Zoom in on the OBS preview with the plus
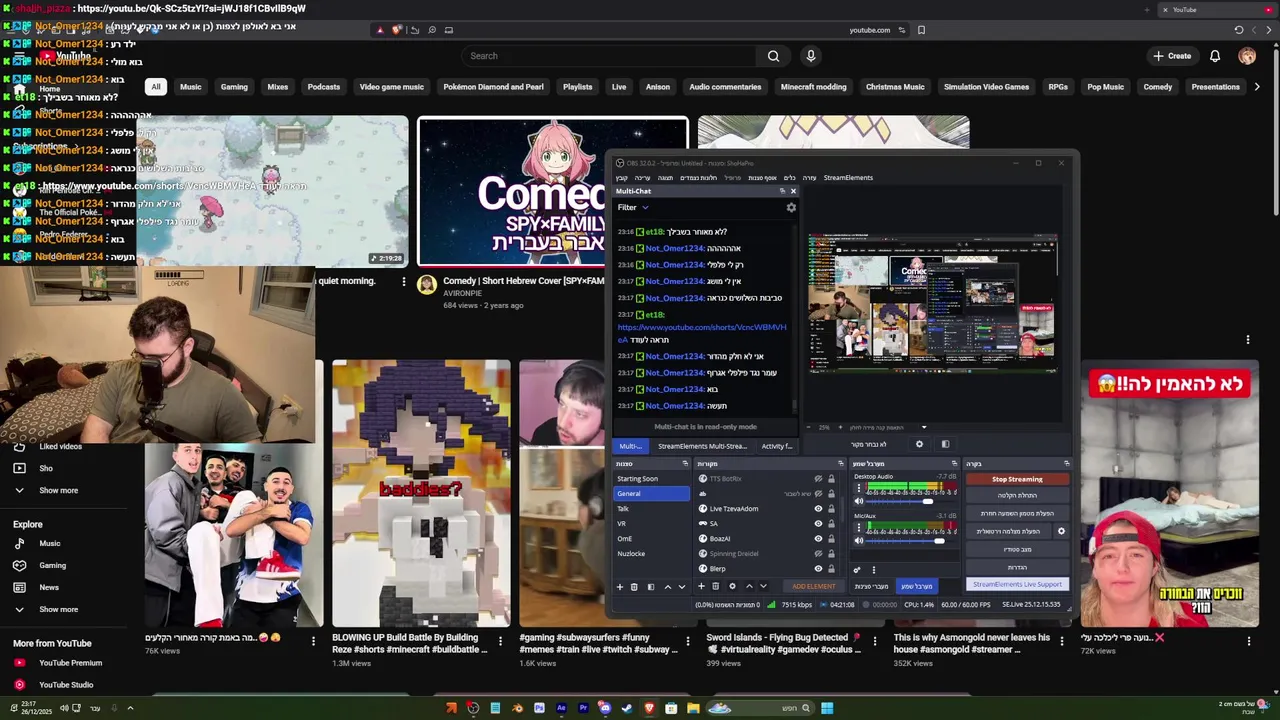Viewport: 1280px width, 720px height. [x=840, y=427]
